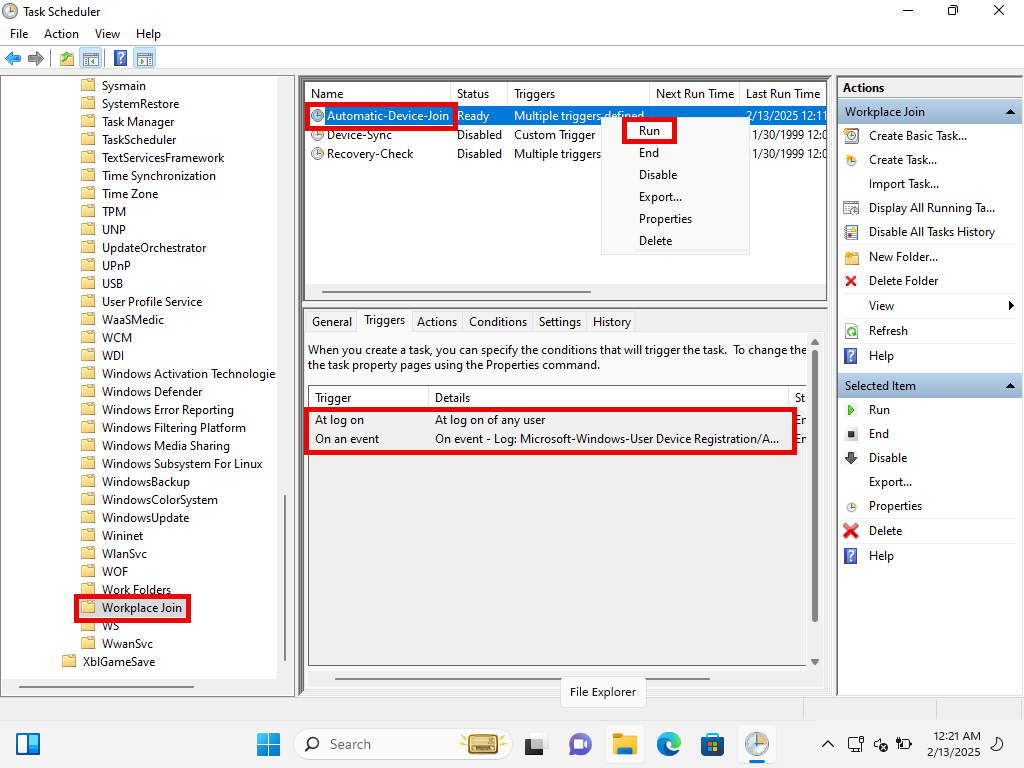Click the Help icon under Selected Item
Viewport: 1024px width, 768px height.
coord(851,556)
